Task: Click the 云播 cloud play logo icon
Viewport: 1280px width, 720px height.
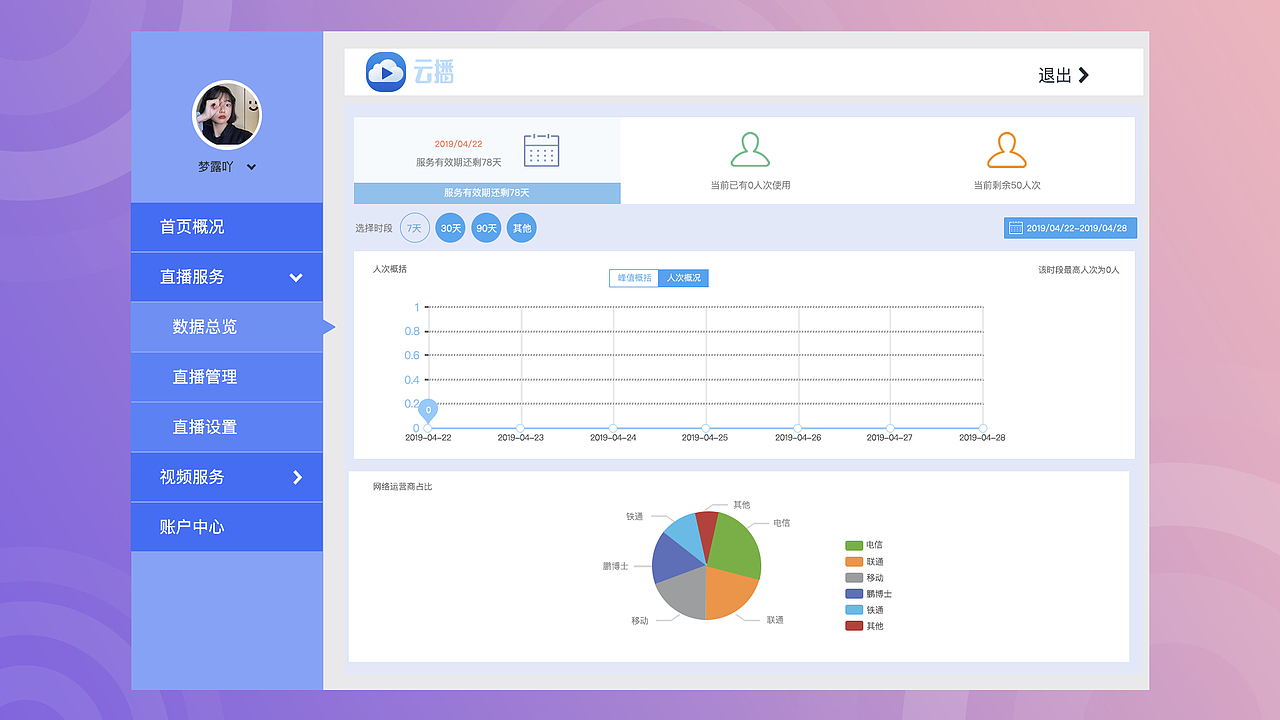Action: pyautogui.click(x=385, y=72)
